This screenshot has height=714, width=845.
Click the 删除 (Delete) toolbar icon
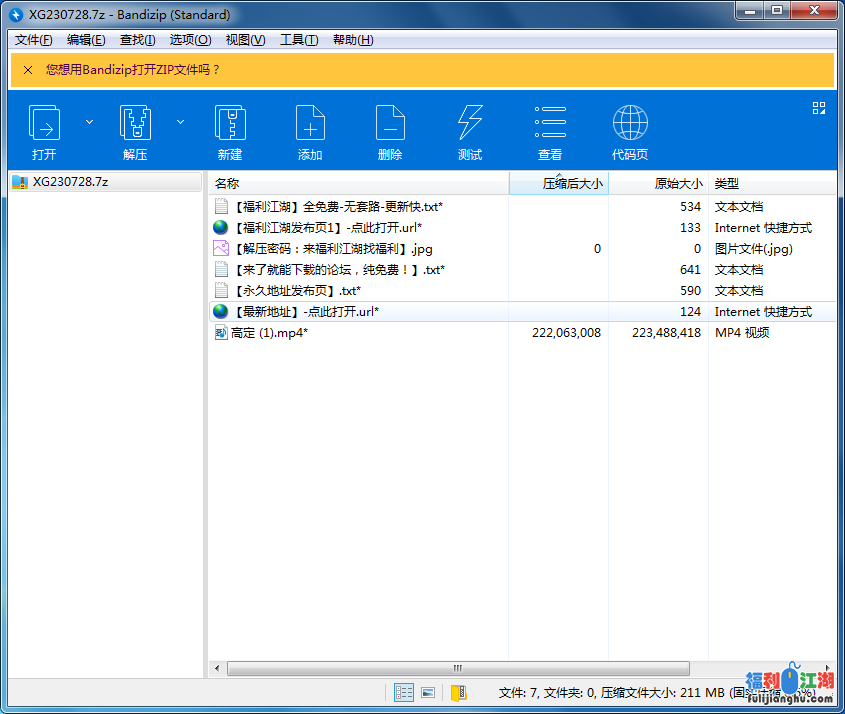(x=390, y=124)
